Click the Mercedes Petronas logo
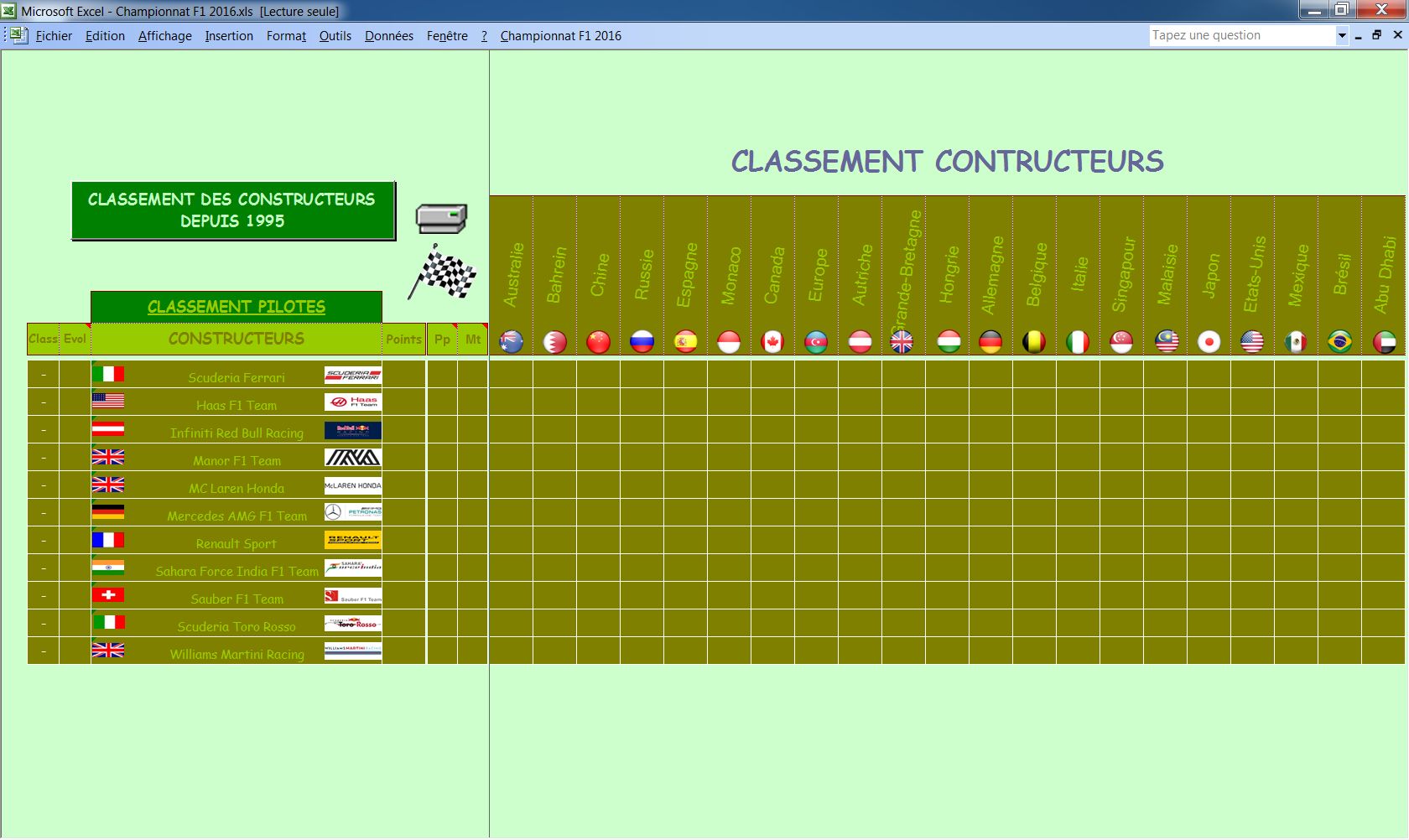This screenshot has width=1409, height=840. (x=353, y=512)
